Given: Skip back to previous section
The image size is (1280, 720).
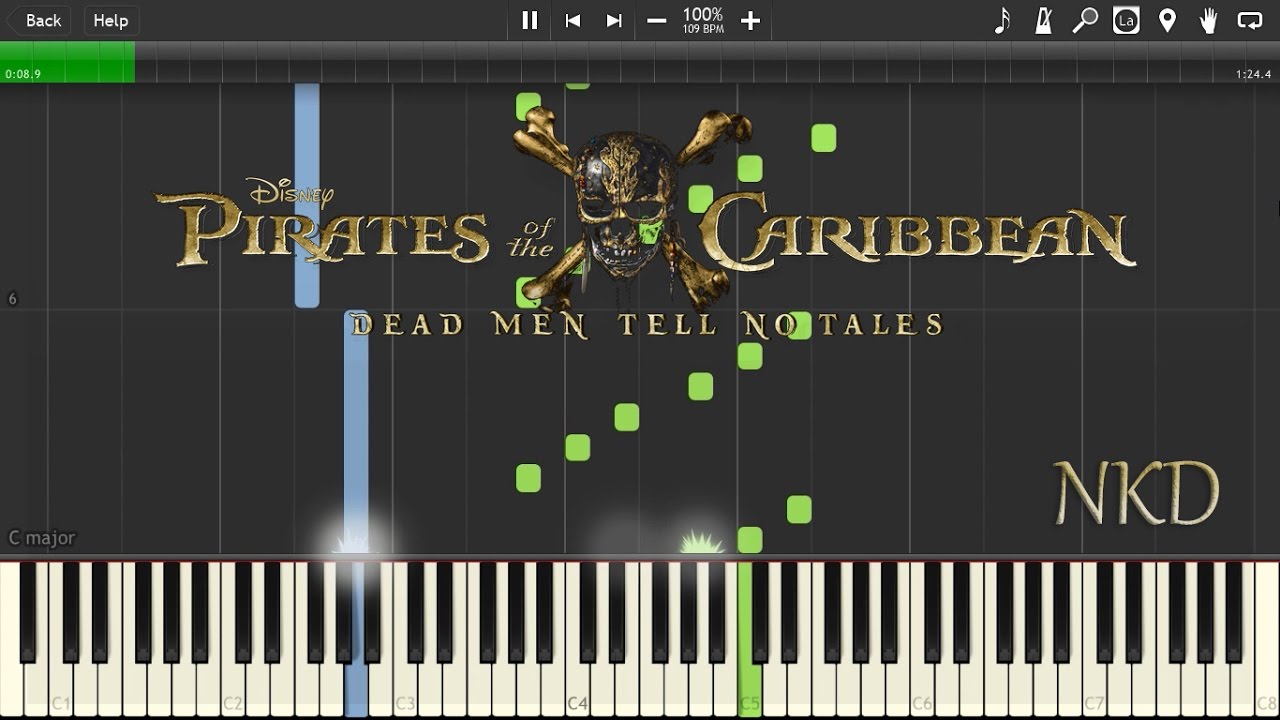Looking at the screenshot, I should pyautogui.click(x=573, y=20).
